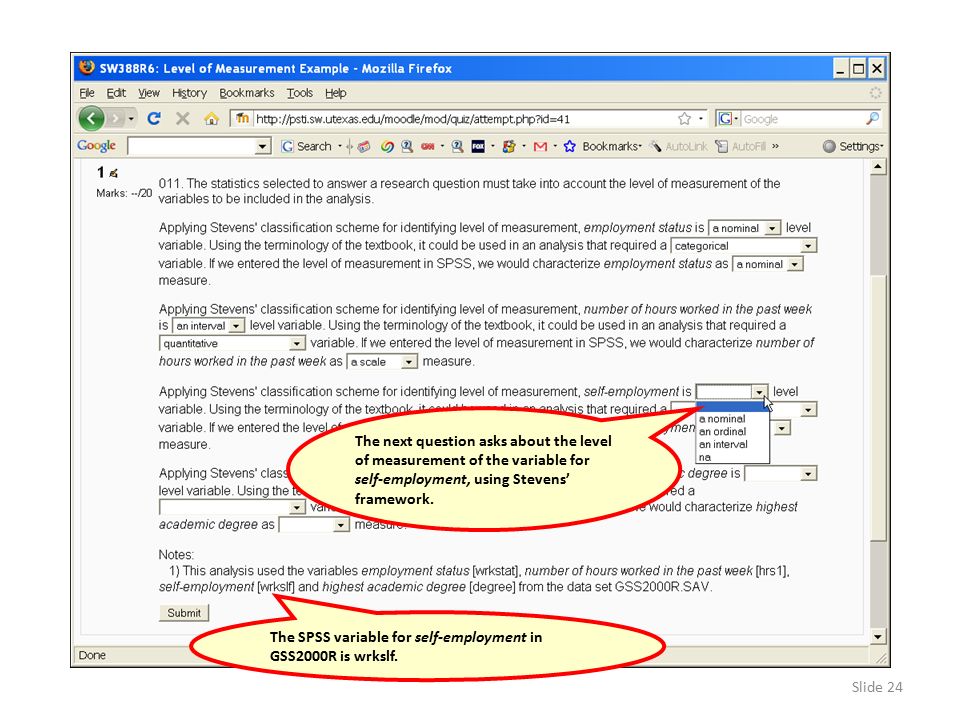The width and height of the screenshot is (960, 720).
Task: Click the vertical scrollbar thumb
Action: pos(878,408)
